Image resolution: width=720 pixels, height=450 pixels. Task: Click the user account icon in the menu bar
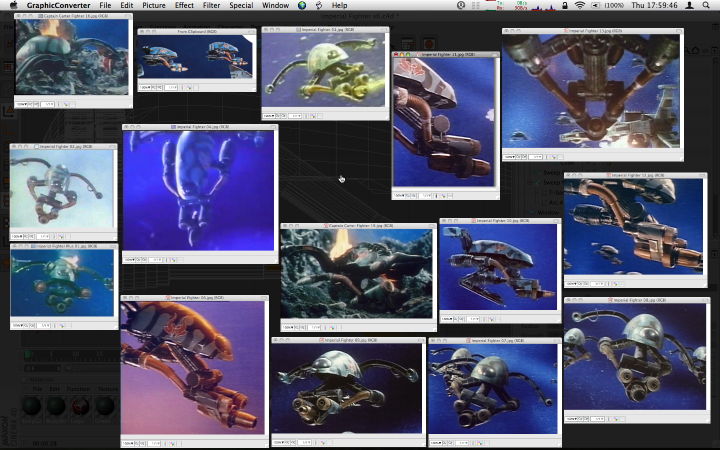[x=689, y=6]
